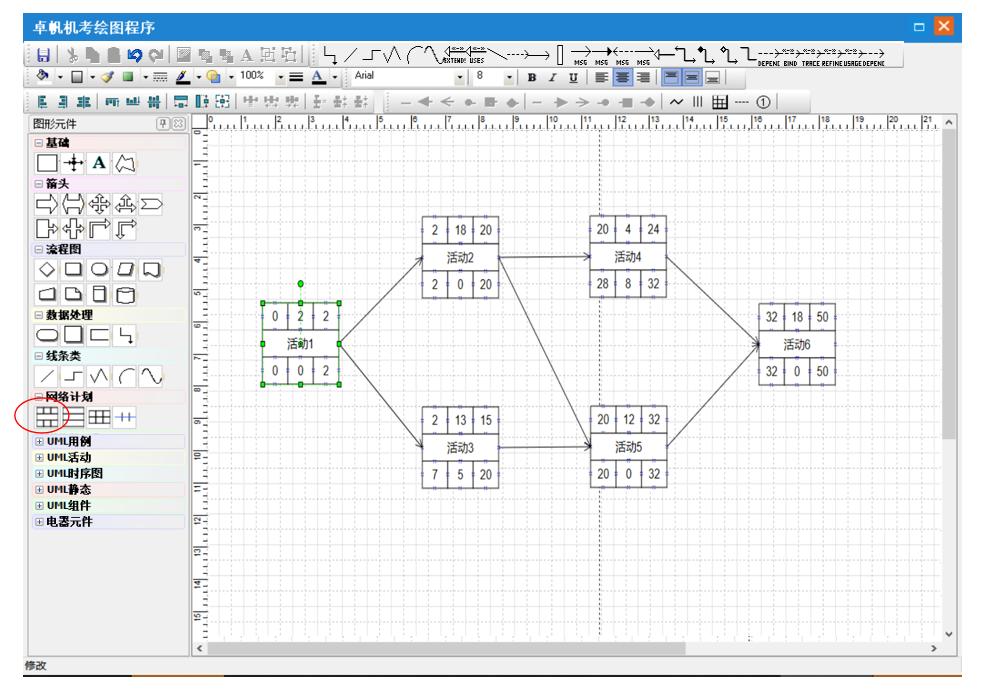Click the format painter brush icon
This screenshot has width=982, height=694.
coord(108,77)
